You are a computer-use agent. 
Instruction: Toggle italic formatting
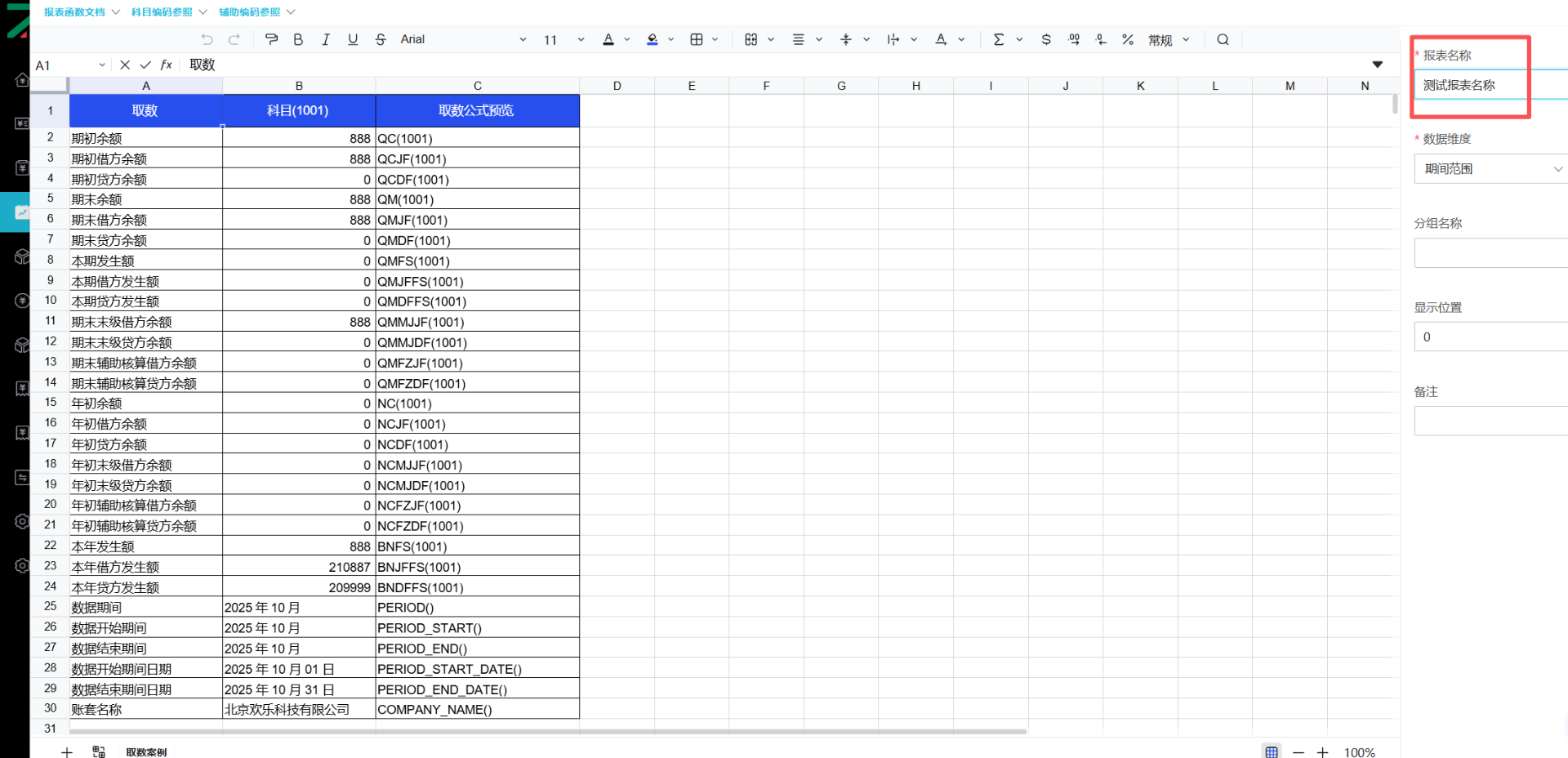point(326,39)
